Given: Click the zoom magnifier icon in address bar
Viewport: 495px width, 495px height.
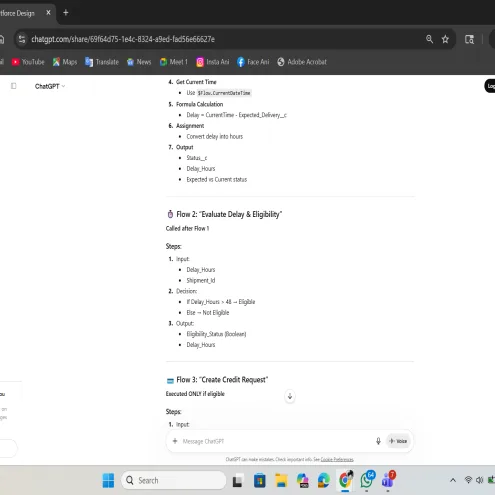Looking at the screenshot, I should [x=429, y=39].
